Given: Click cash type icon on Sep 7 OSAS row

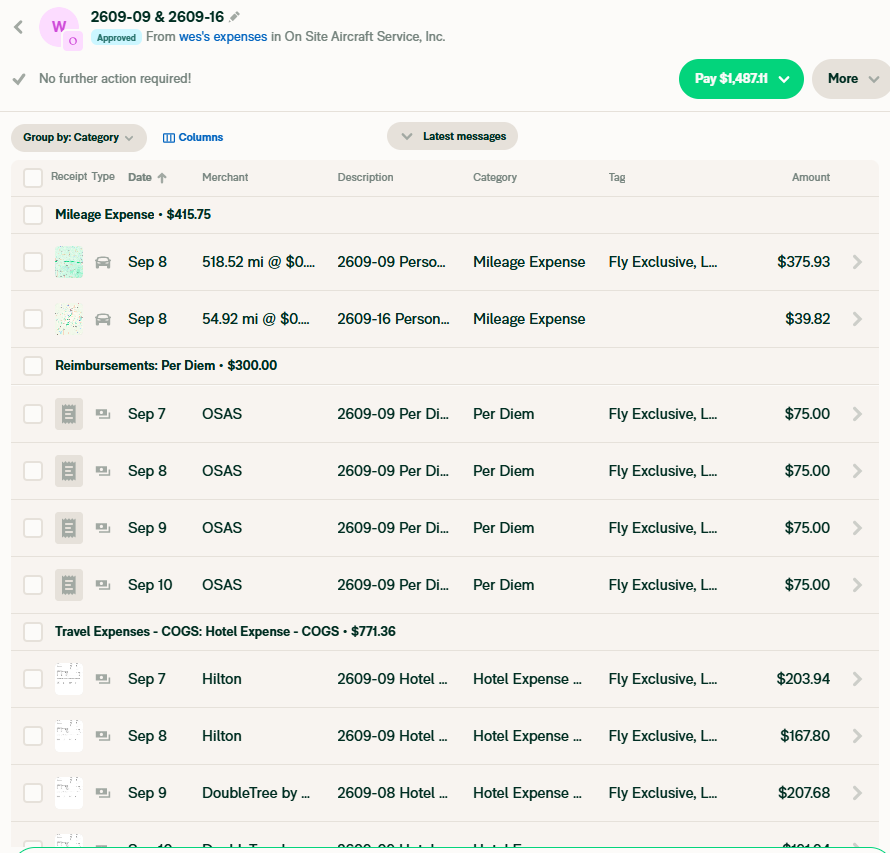Looking at the screenshot, I should coord(103,414).
